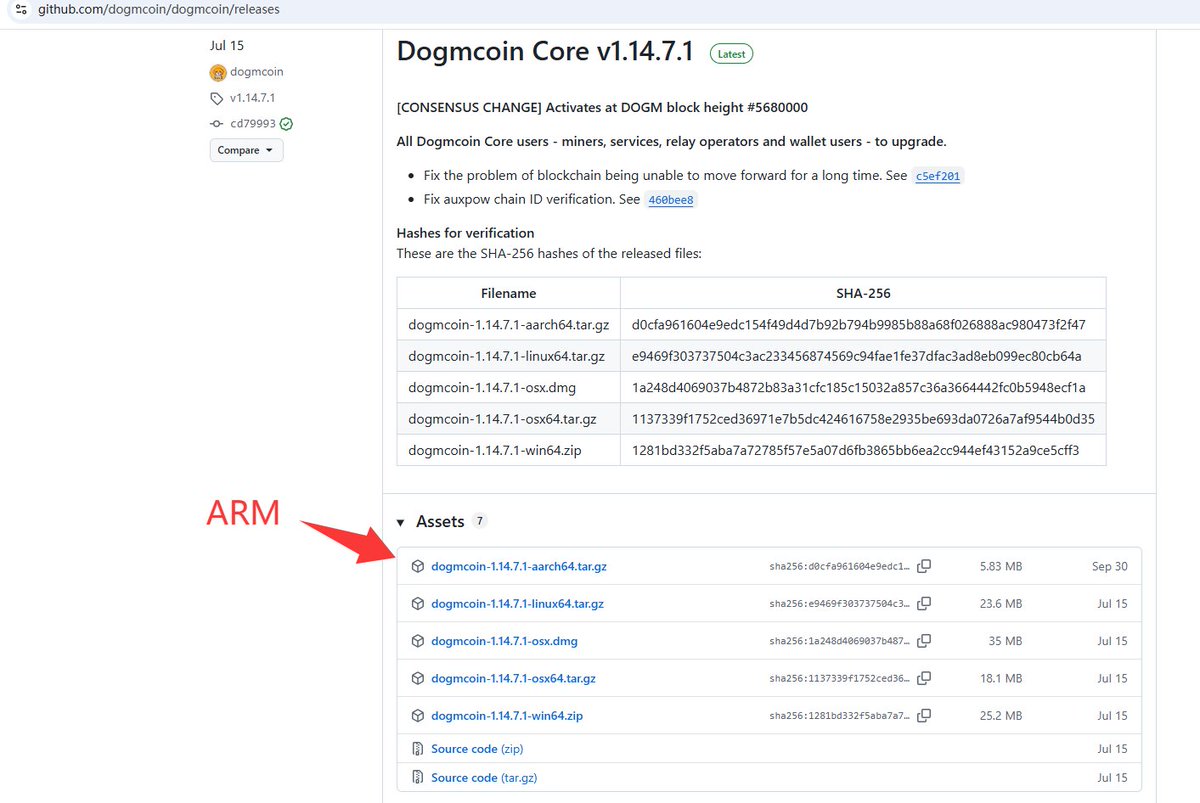1200x803 pixels.
Task: Copy the sha256 of the aarch64.tar.gz asset
Action: (924, 566)
